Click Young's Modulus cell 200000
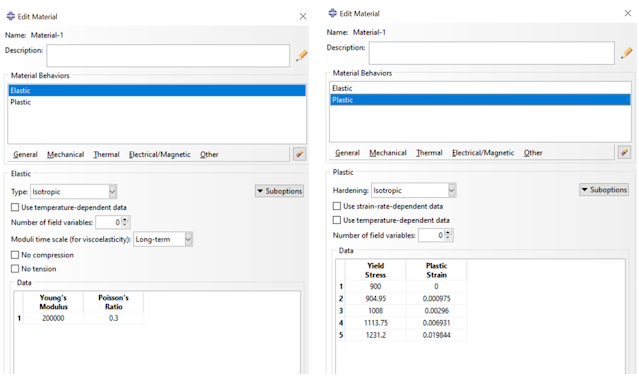The image size is (639, 378). (53, 318)
